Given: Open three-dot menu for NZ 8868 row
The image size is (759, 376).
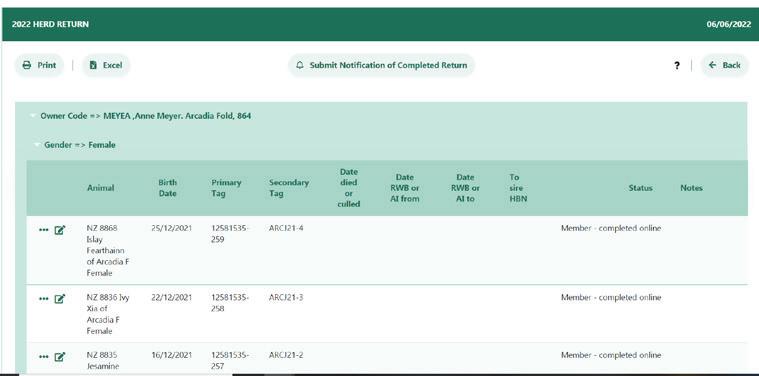Looking at the screenshot, I should (44, 230).
